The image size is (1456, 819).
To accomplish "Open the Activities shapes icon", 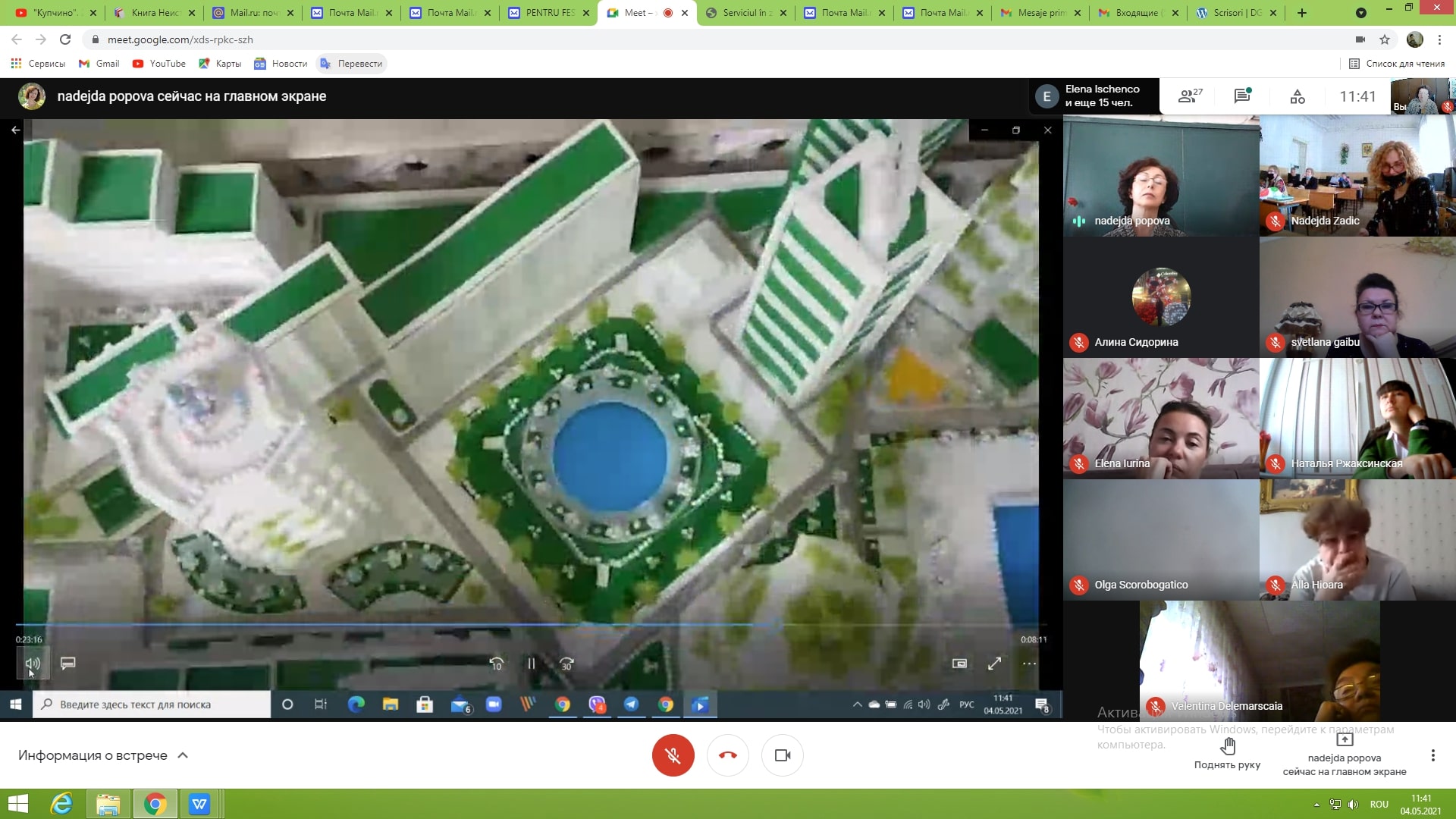I will pos(1298,96).
